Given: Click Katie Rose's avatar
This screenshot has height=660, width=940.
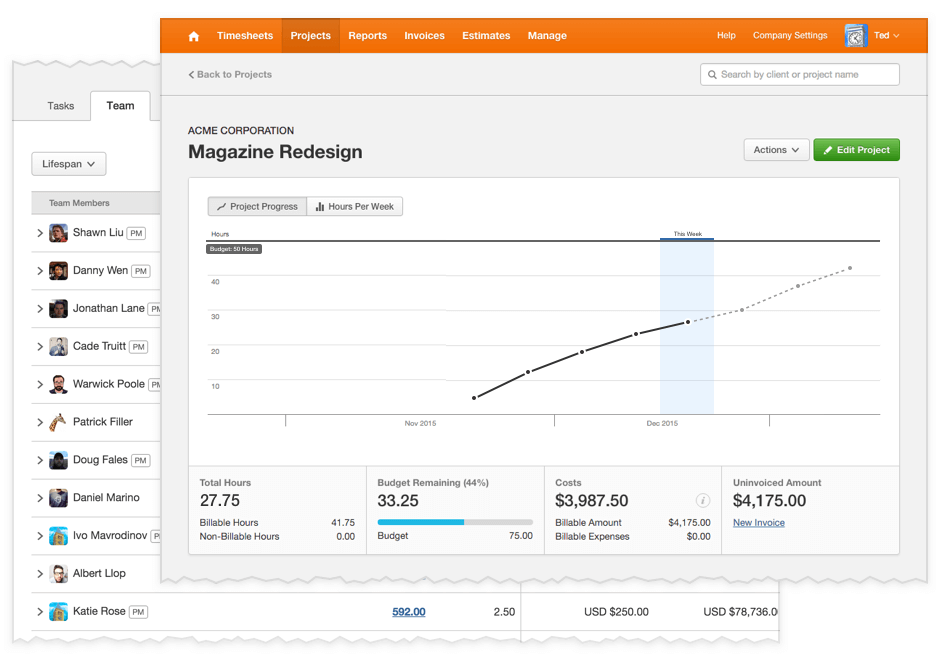Looking at the screenshot, I should (58, 611).
